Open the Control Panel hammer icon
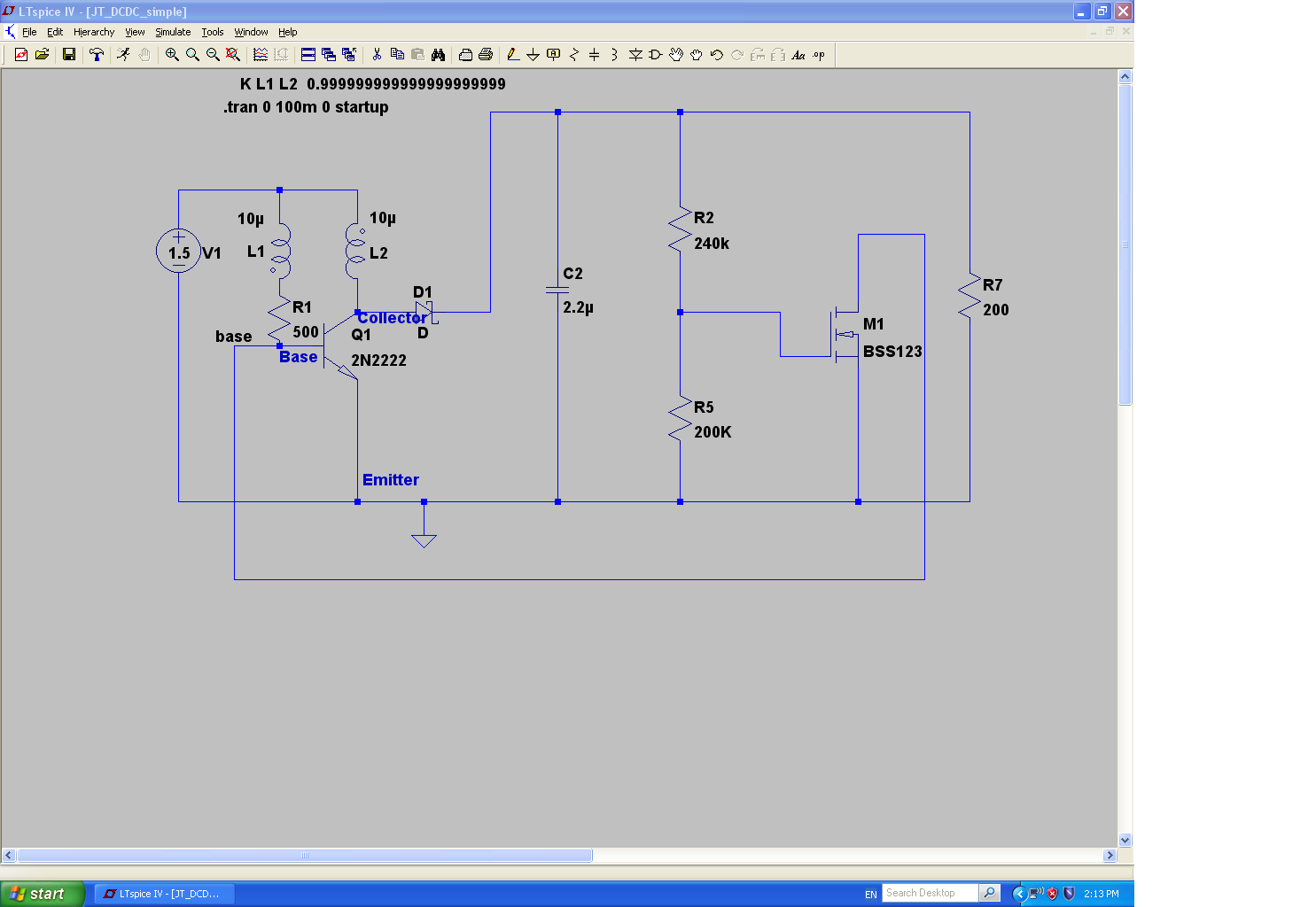 point(97,55)
